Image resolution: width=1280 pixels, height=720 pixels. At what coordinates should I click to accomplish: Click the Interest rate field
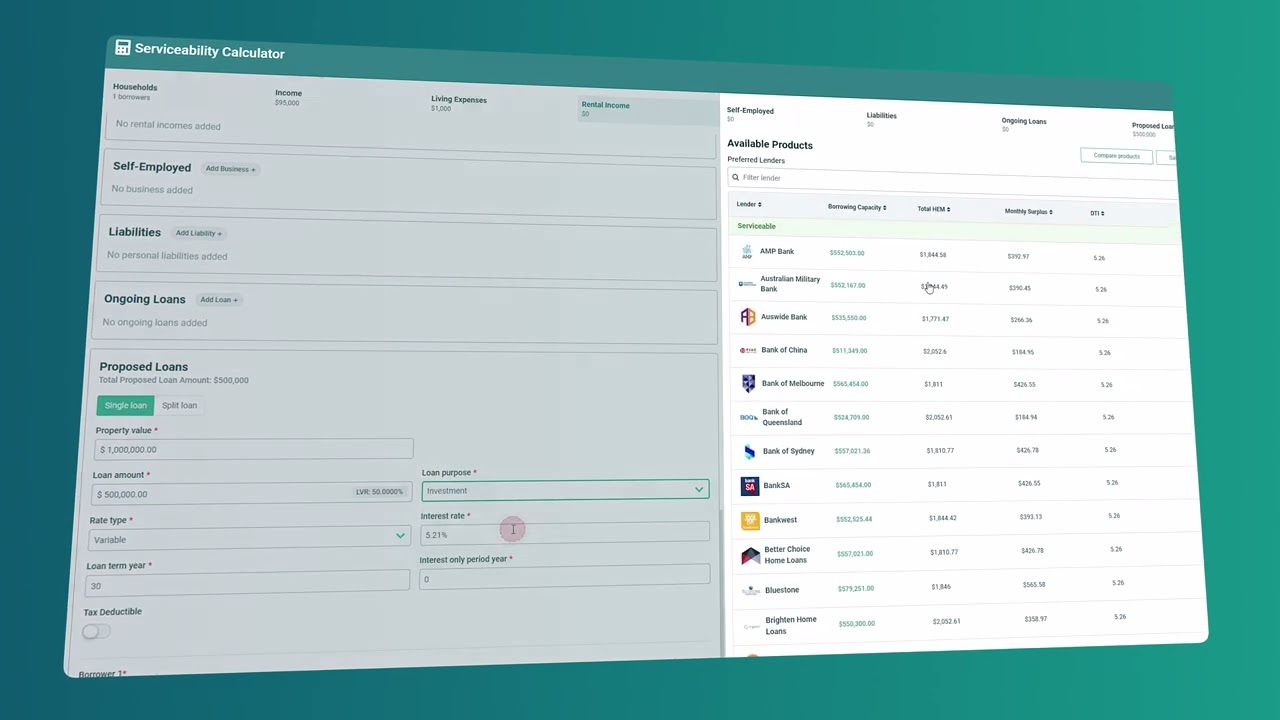(x=564, y=535)
